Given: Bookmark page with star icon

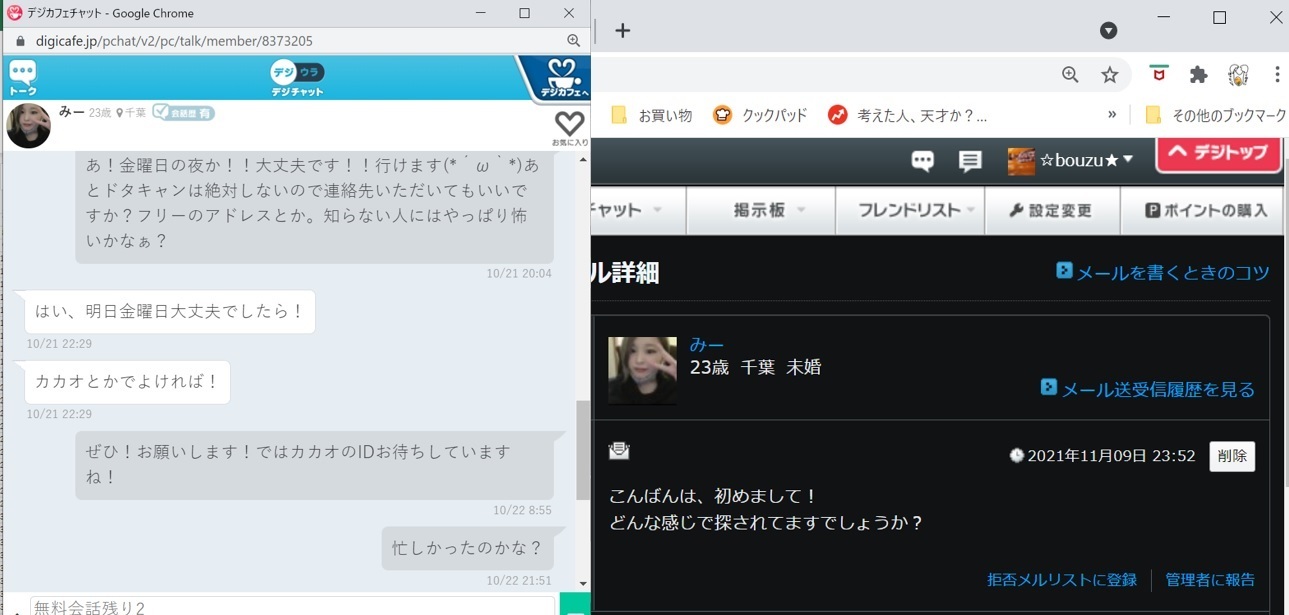Looking at the screenshot, I should click(1109, 75).
